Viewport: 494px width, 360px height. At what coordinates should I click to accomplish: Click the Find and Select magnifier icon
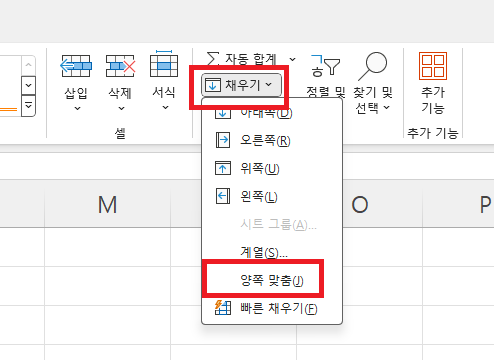373,66
